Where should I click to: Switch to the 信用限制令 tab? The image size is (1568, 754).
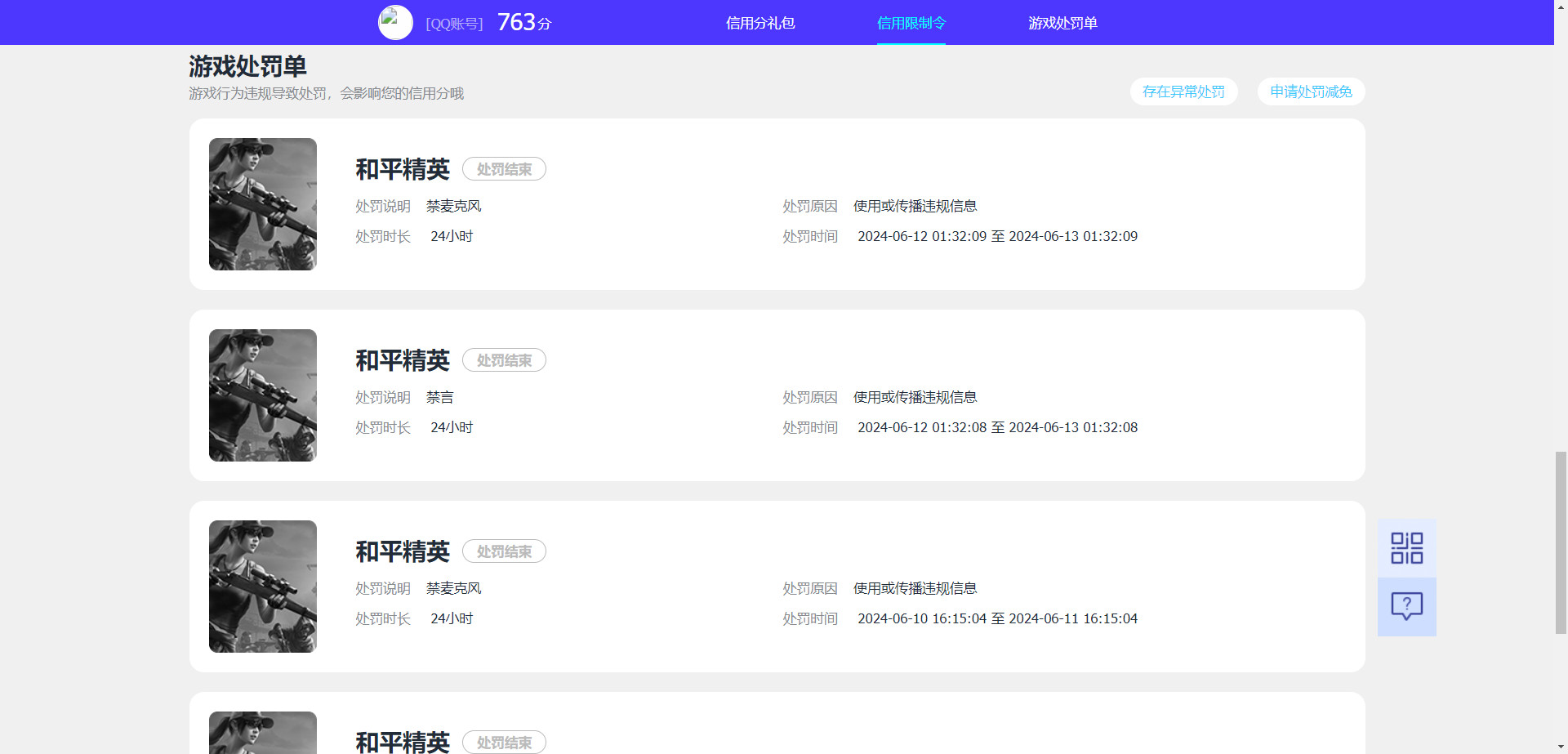[911, 23]
